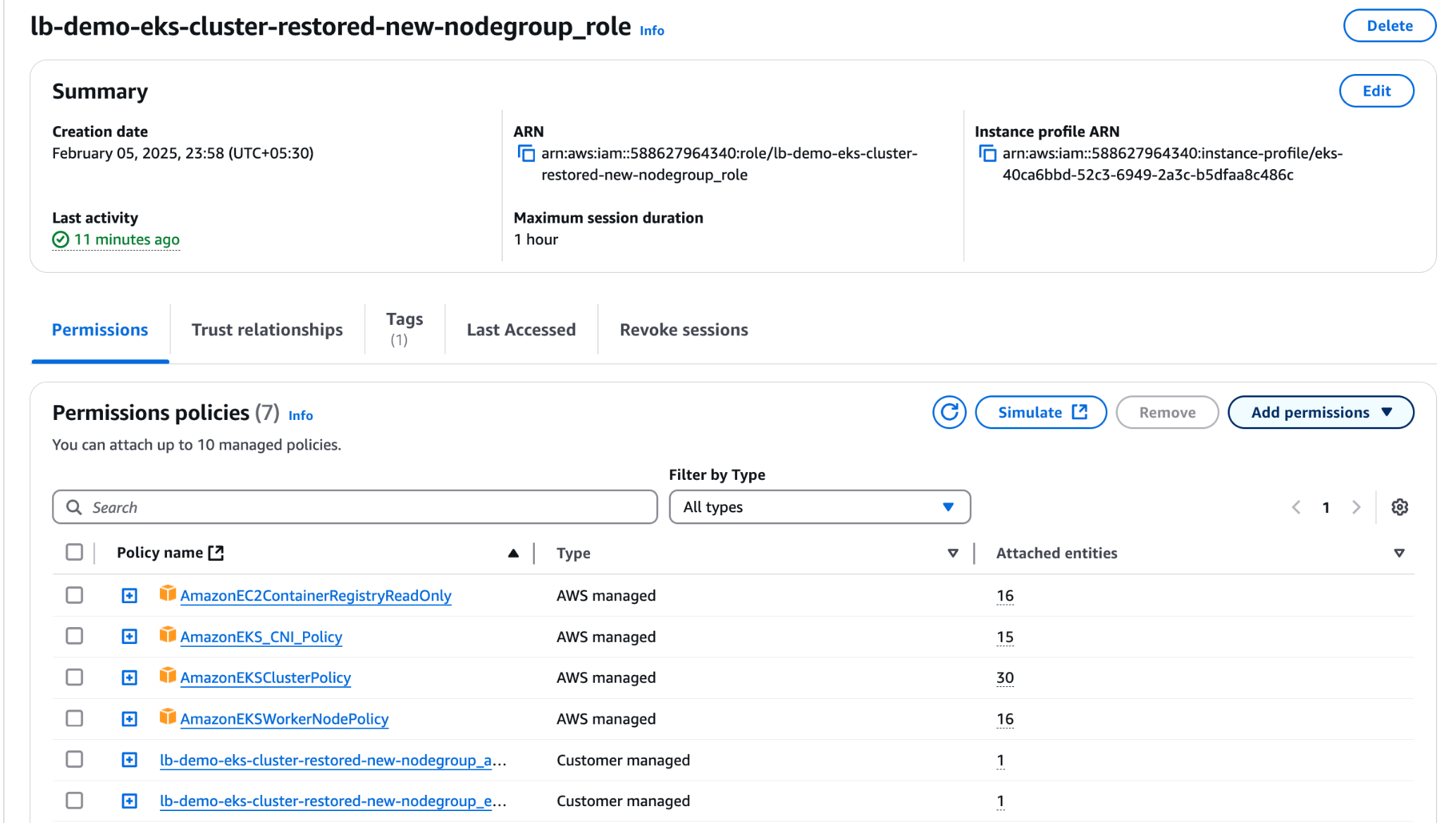
Task: Copy the role ARN with the copy icon
Action: click(526, 154)
